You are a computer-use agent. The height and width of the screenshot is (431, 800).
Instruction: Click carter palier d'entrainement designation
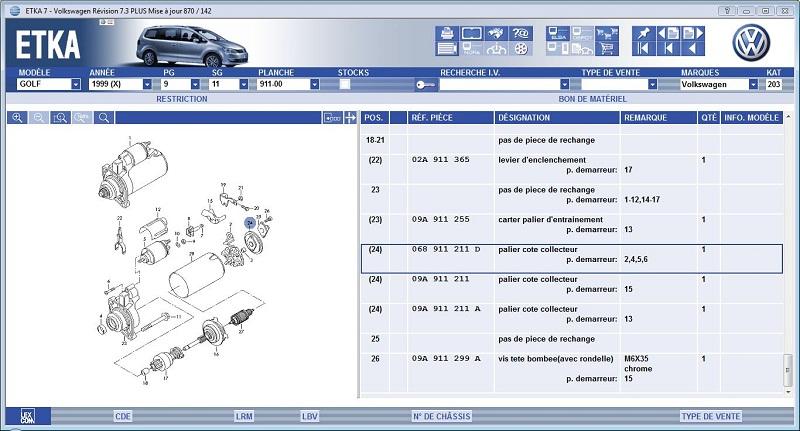click(551, 219)
